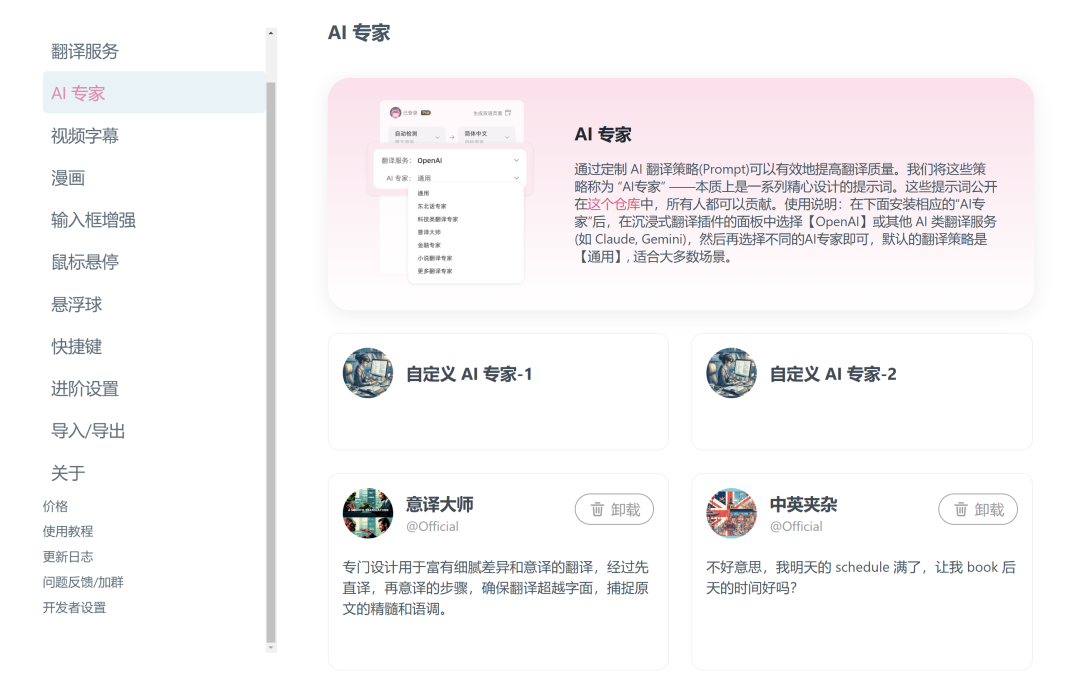The height and width of the screenshot is (688, 1080).
Task: Switch to 输入框增强 settings
Action: (93, 220)
